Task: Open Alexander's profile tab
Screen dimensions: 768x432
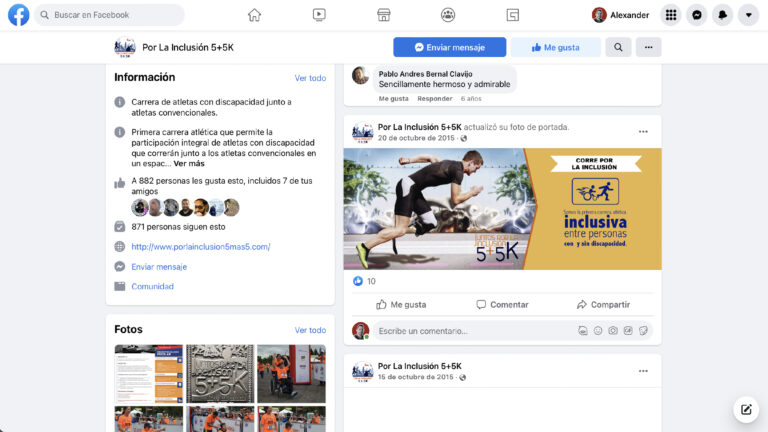Action: click(x=621, y=15)
